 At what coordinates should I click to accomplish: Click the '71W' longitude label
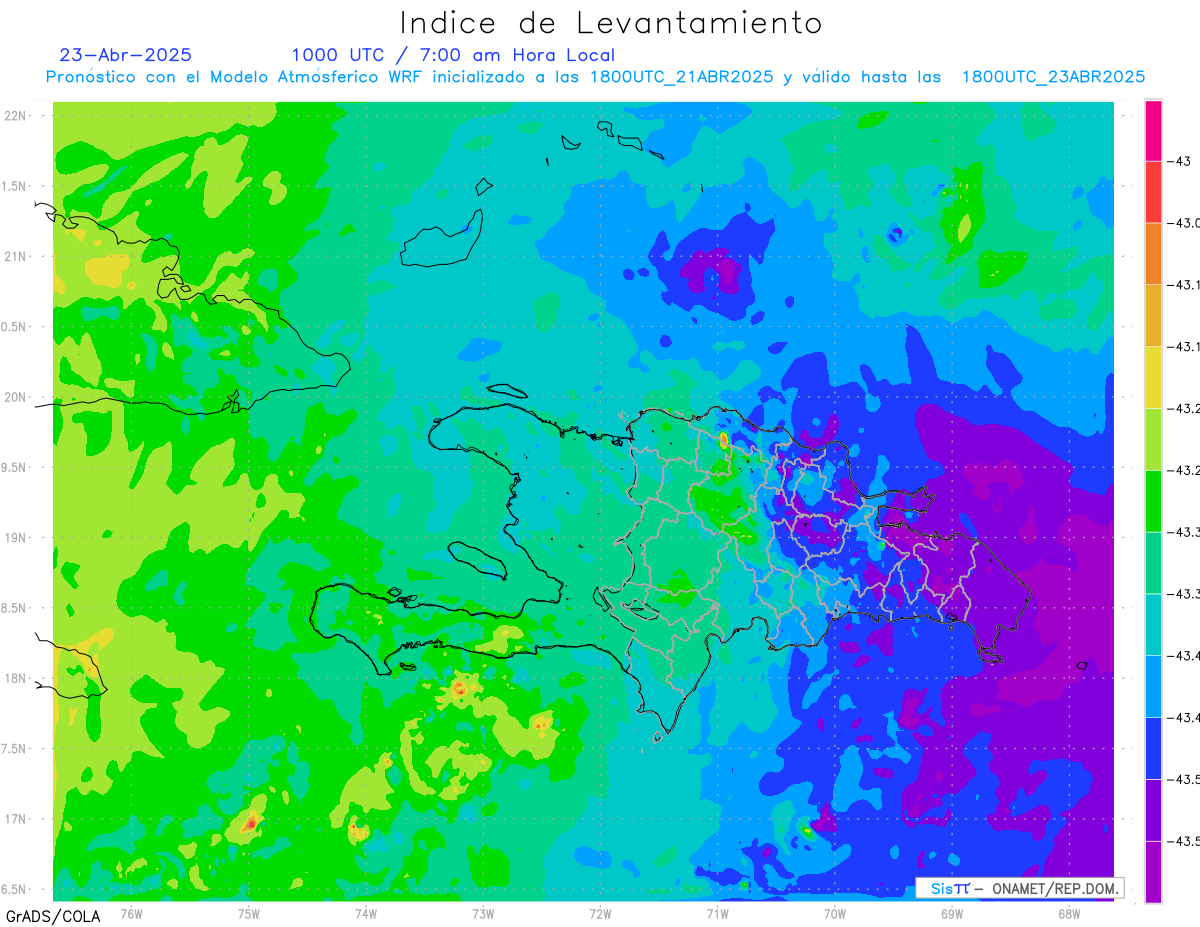tap(717, 913)
